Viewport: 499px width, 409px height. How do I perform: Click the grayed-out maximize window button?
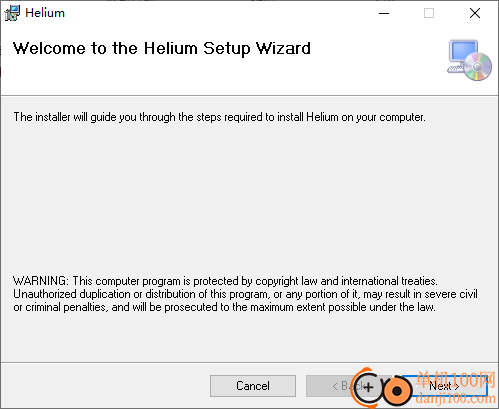tap(429, 13)
